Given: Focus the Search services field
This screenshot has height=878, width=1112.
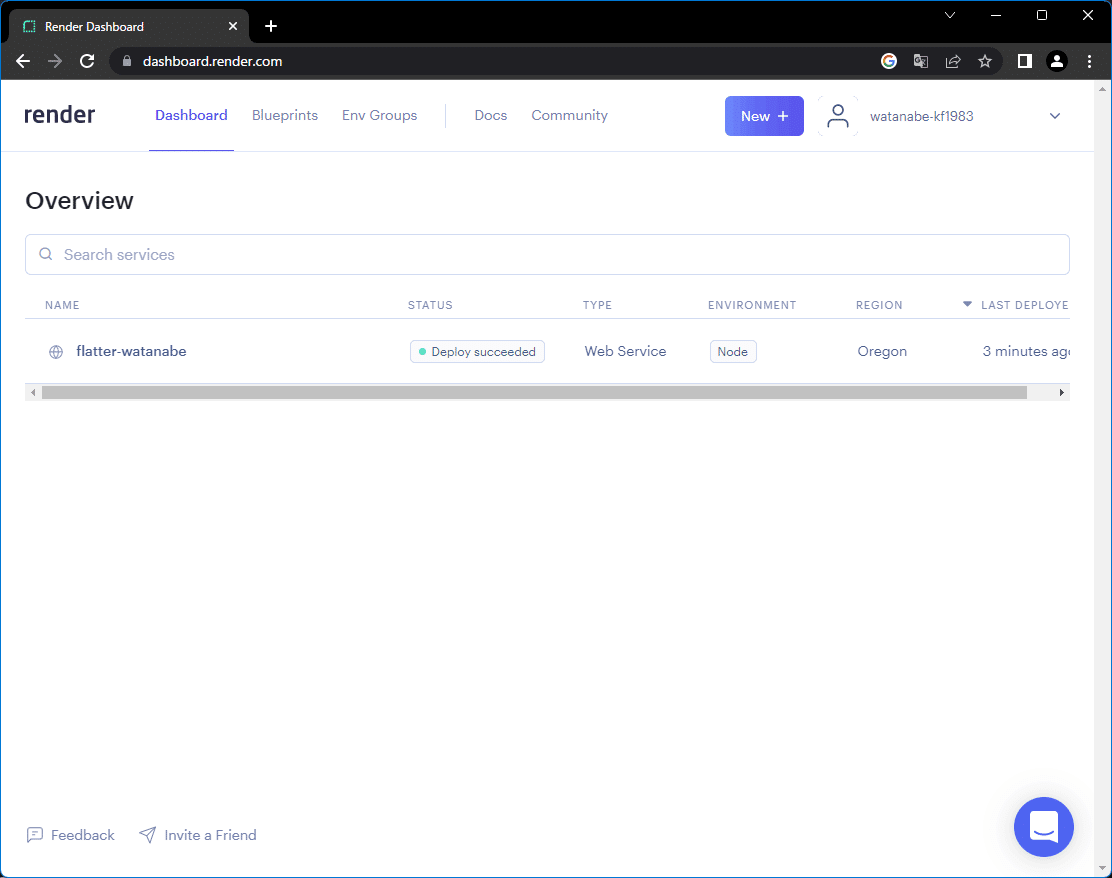Looking at the screenshot, I should click(547, 255).
